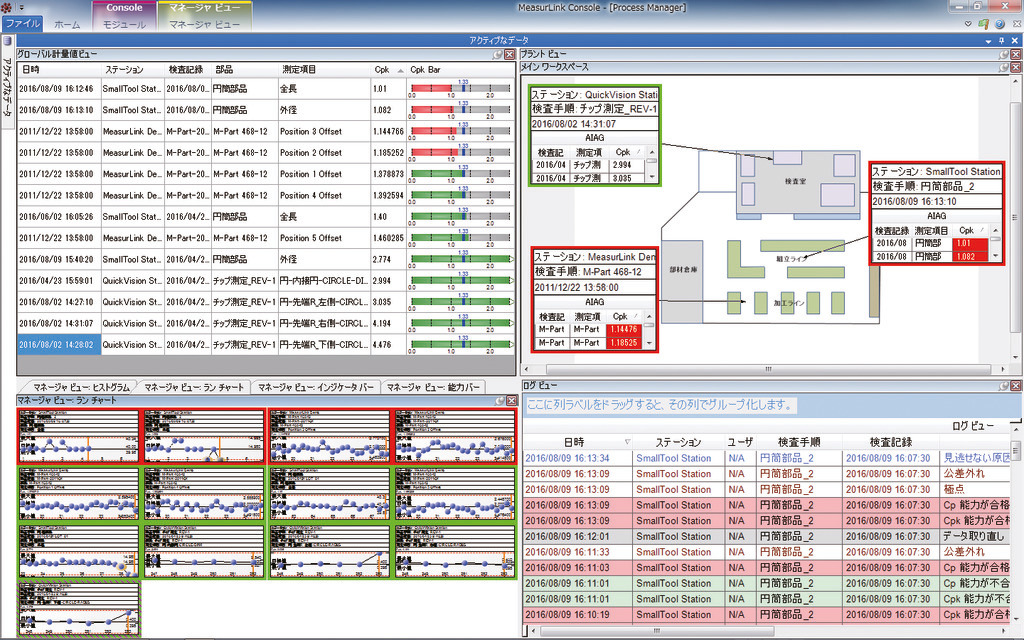This screenshot has width=1024, height=640.
Task: Click the green flag icon in ribbon
Action: point(984,24)
